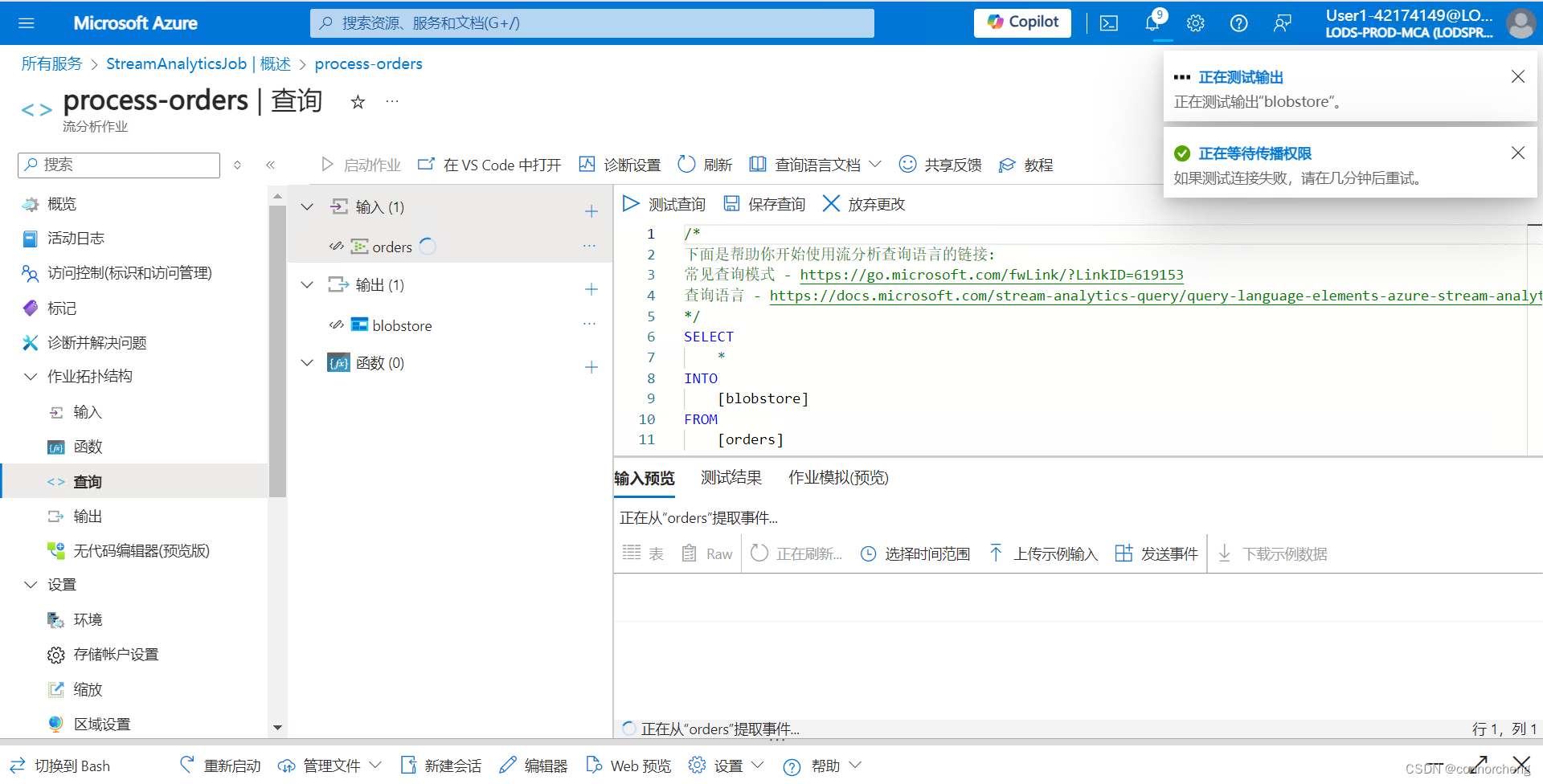Follow the go.microsoft.com fwLink URL
The width and height of the screenshot is (1543, 784).
(992, 275)
